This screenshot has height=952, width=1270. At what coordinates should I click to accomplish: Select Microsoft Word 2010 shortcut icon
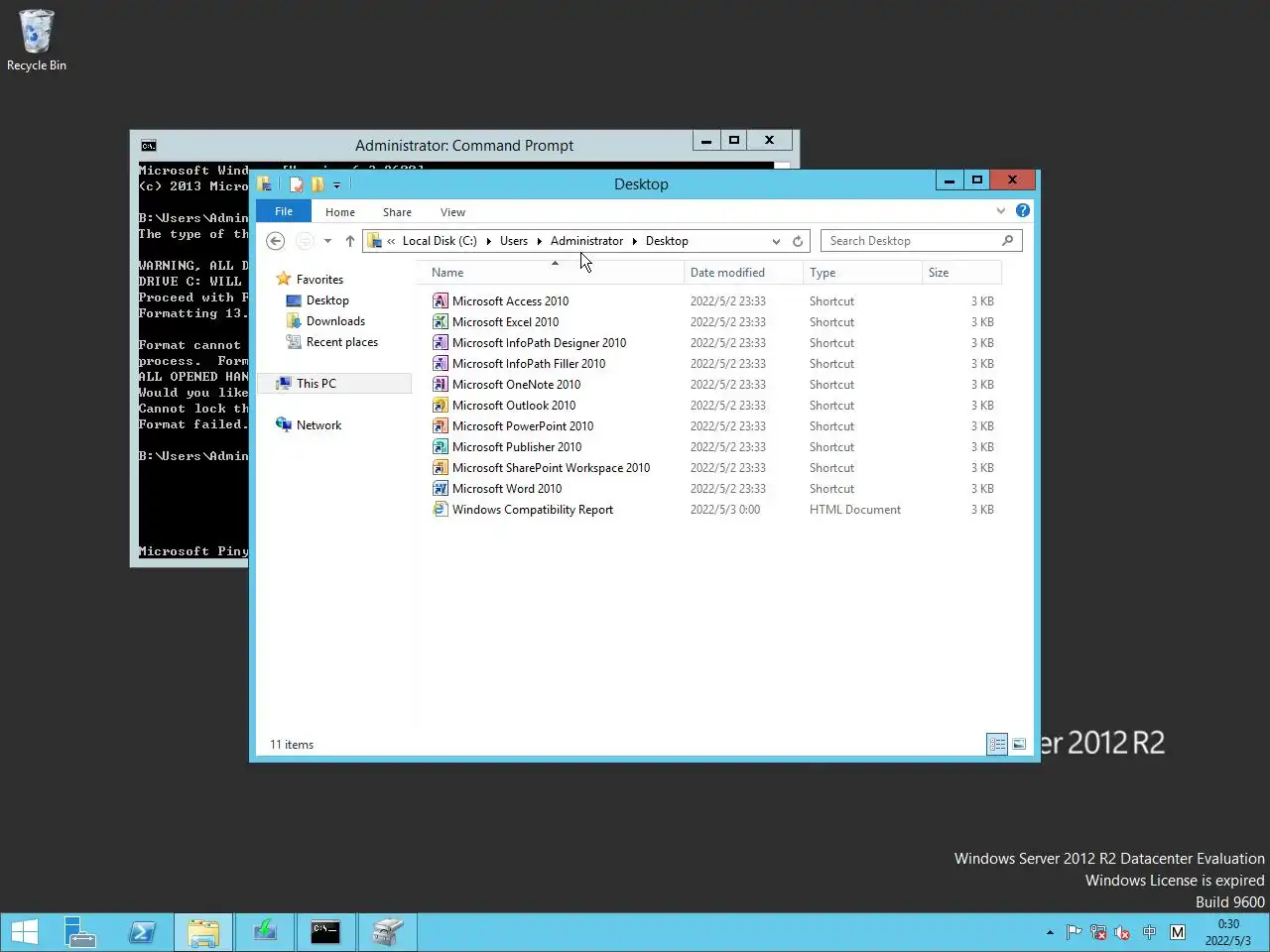coord(441,488)
